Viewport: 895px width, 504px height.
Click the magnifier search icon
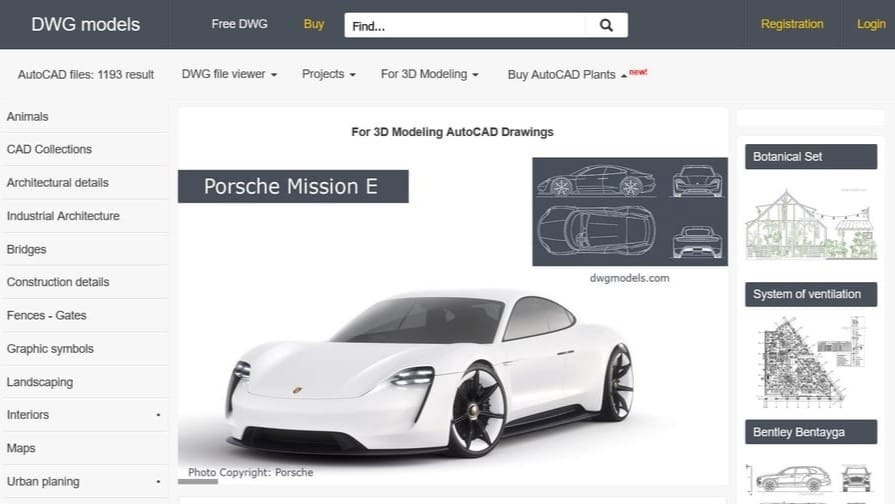tap(606, 25)
